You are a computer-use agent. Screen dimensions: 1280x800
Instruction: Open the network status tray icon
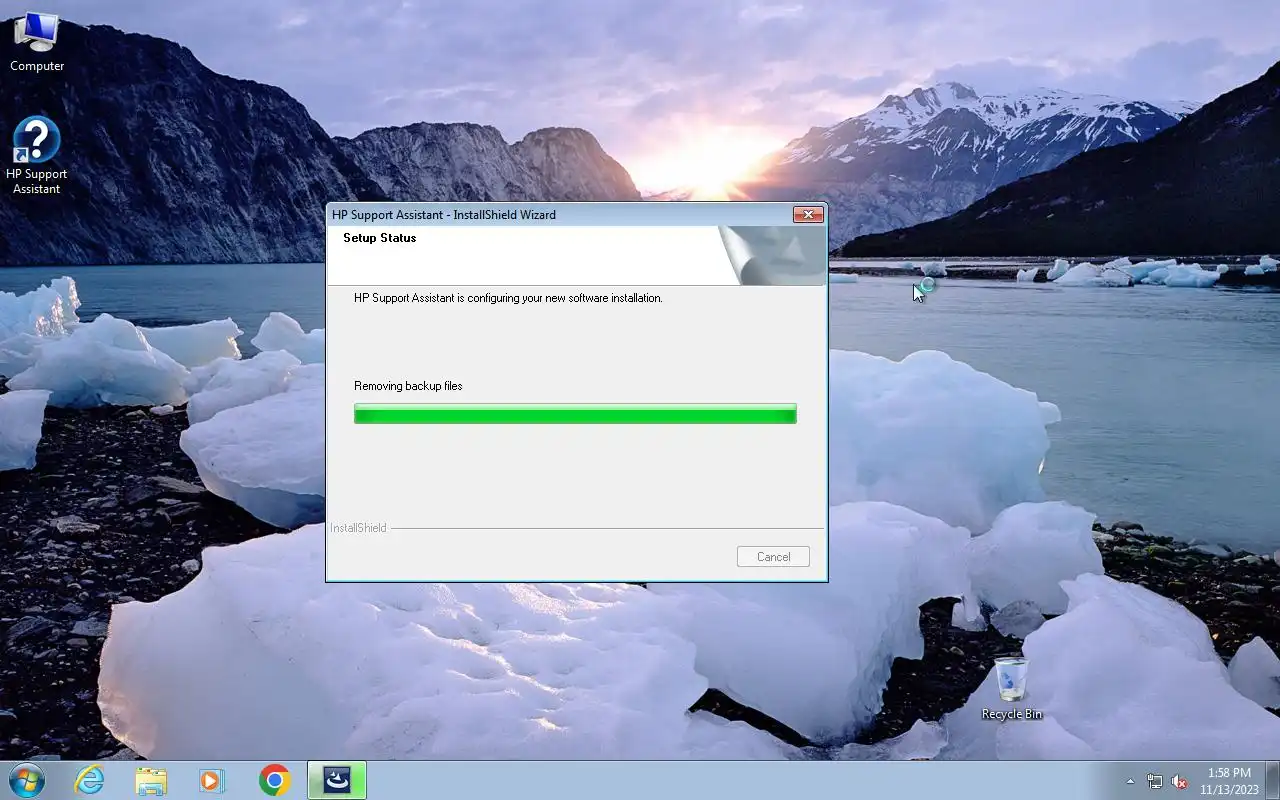pyautogui.click(x=1155, y=781)
